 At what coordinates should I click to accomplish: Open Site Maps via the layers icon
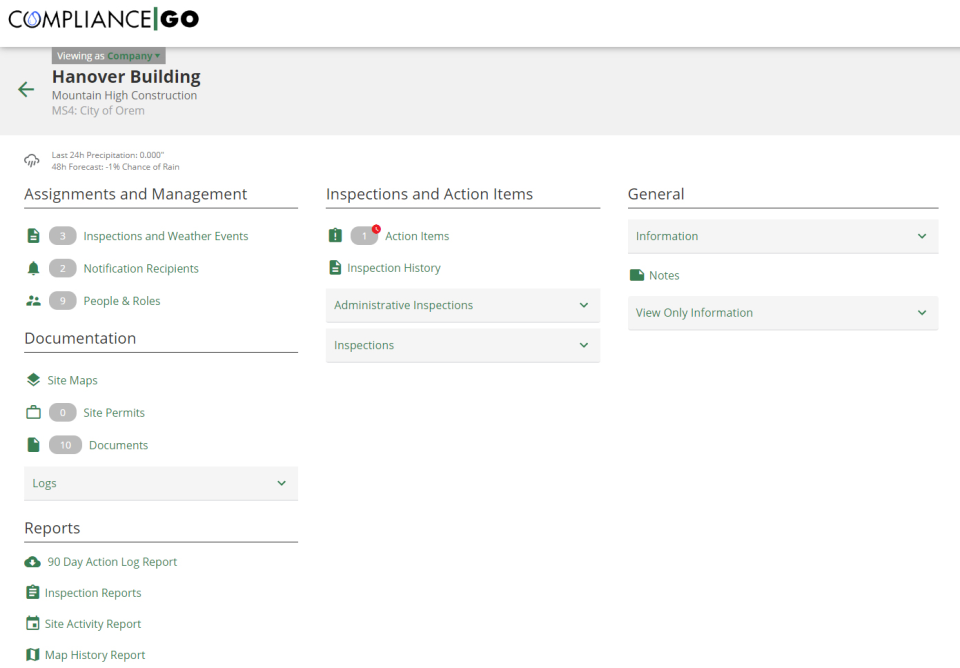pos(33,380)
